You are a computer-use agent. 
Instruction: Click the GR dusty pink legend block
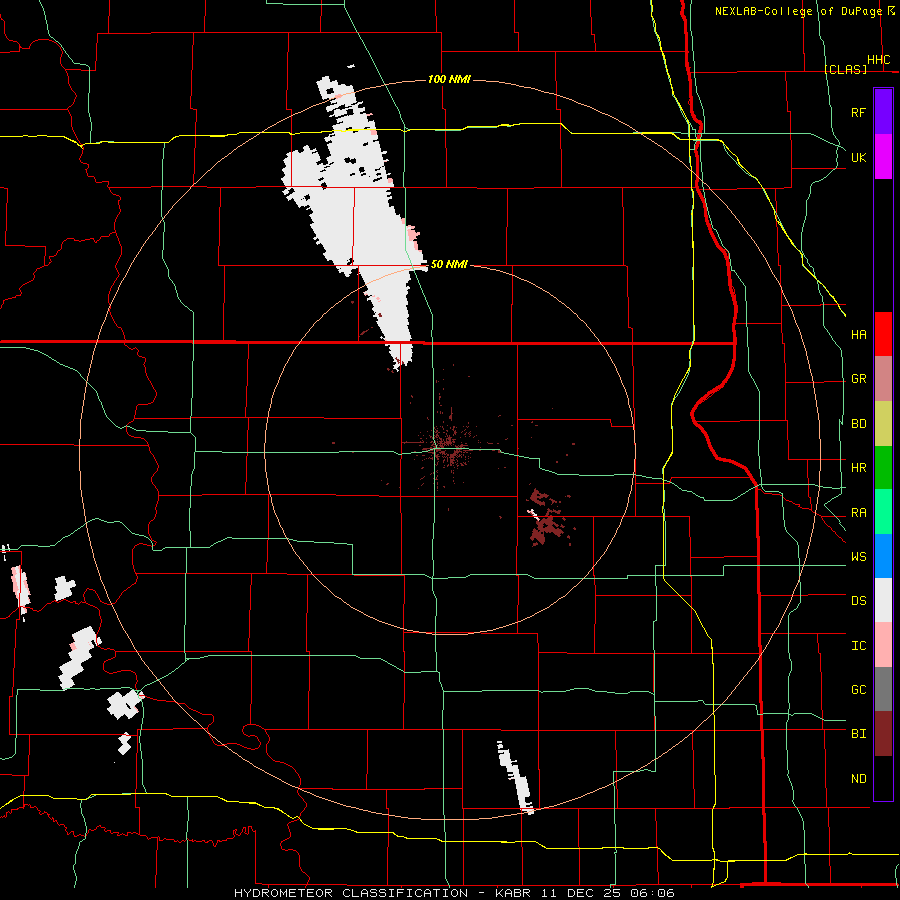coord(883,378)
